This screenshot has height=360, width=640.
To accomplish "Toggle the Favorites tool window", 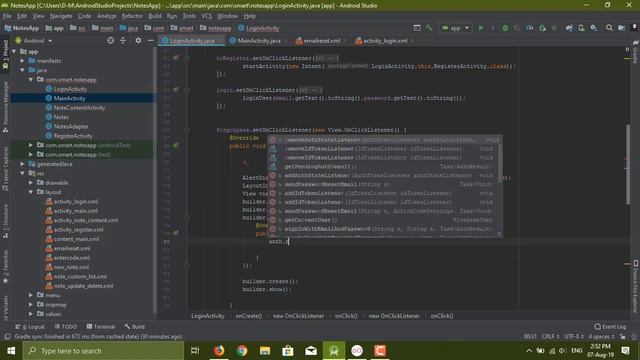I will 5,267.
